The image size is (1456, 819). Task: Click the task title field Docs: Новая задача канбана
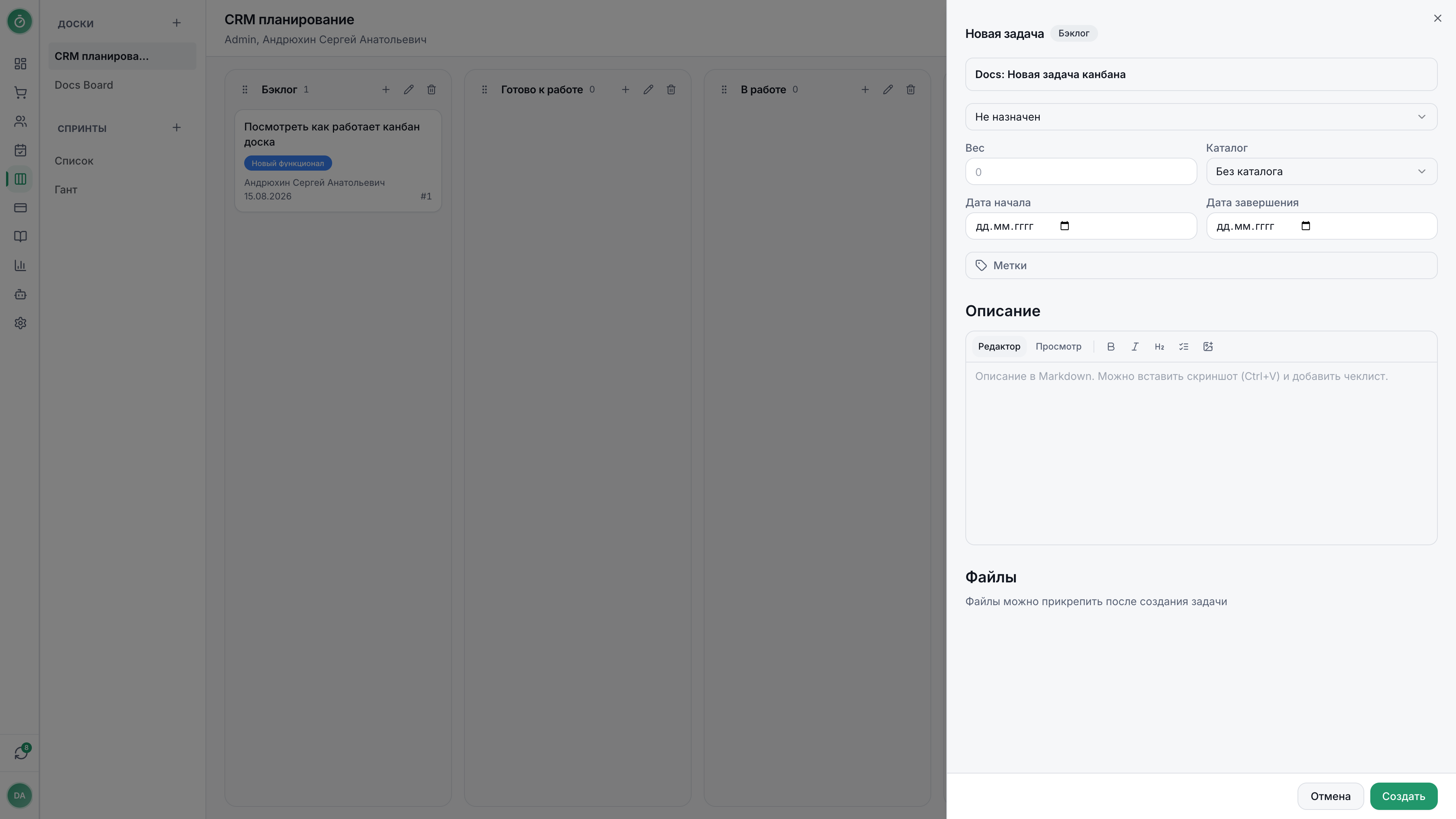click(x=1201, y=75)
